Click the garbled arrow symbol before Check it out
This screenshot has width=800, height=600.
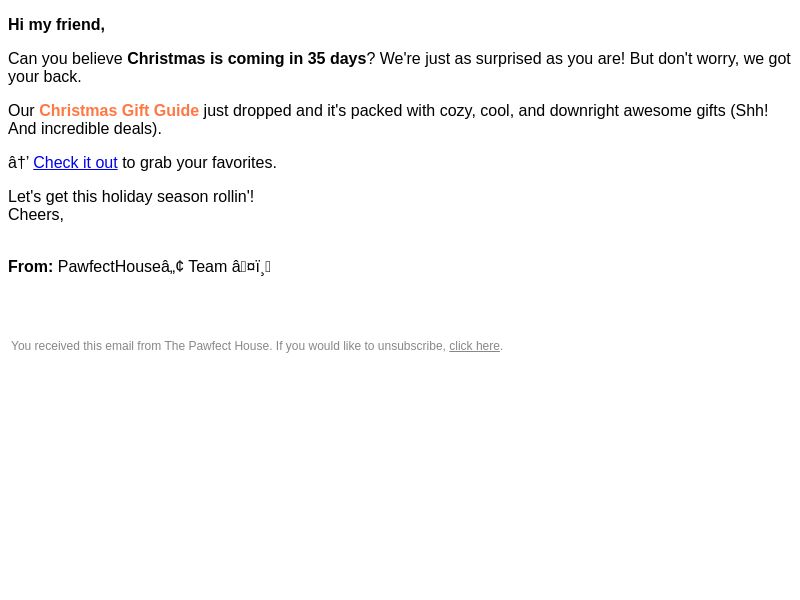click(x=18, y=163)
